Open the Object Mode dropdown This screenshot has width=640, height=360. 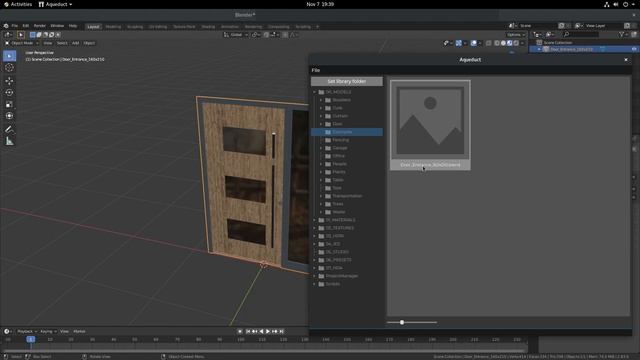point(22,43)
